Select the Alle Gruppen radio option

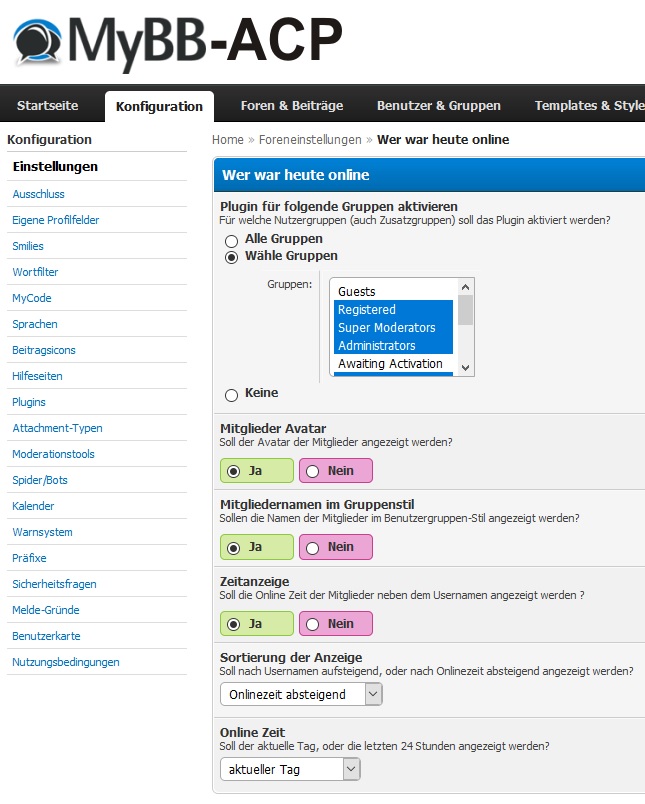pyautogui.click(x=232, y=240)
